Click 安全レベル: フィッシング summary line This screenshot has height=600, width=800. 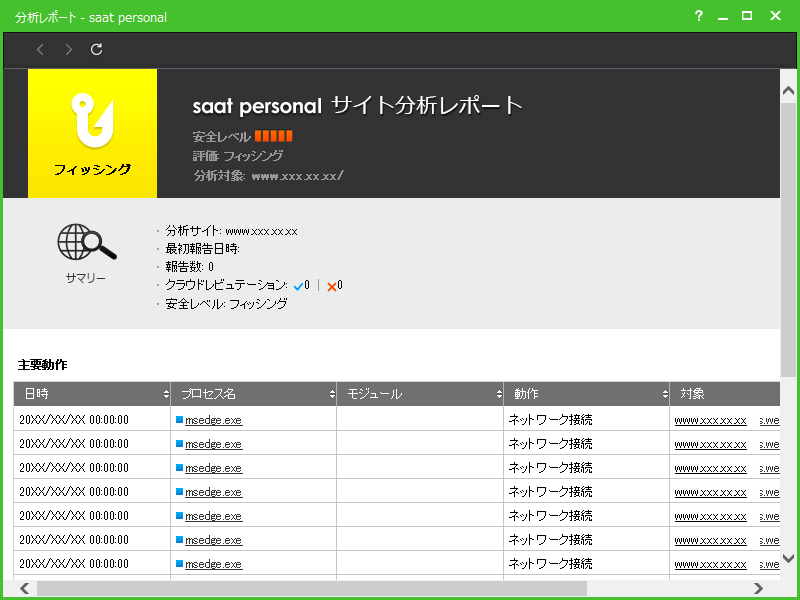[x=226, y=304]
